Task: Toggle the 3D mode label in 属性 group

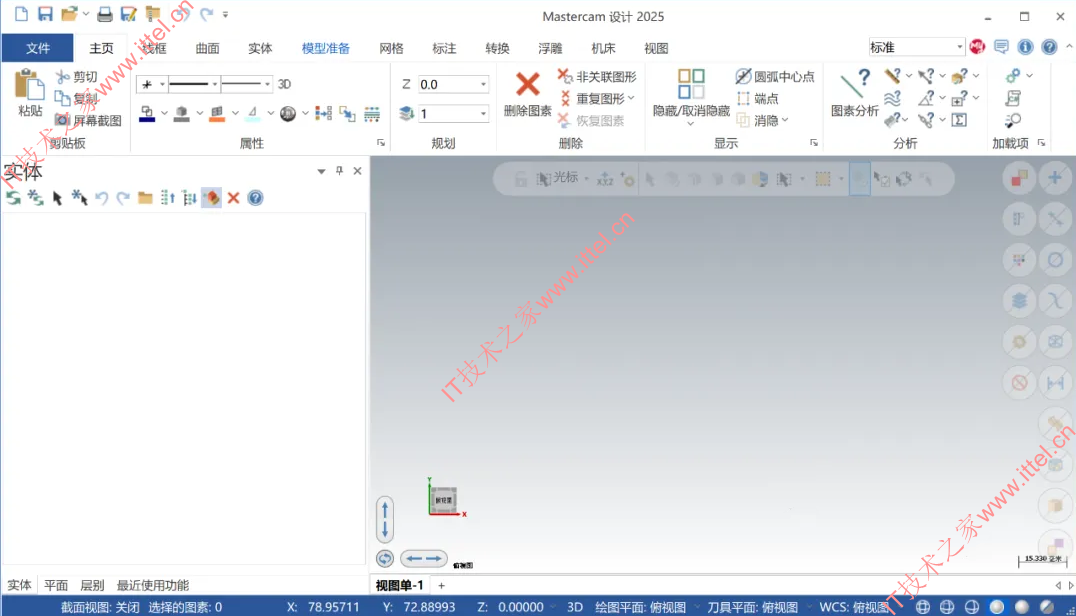Action: coord(284,84)
